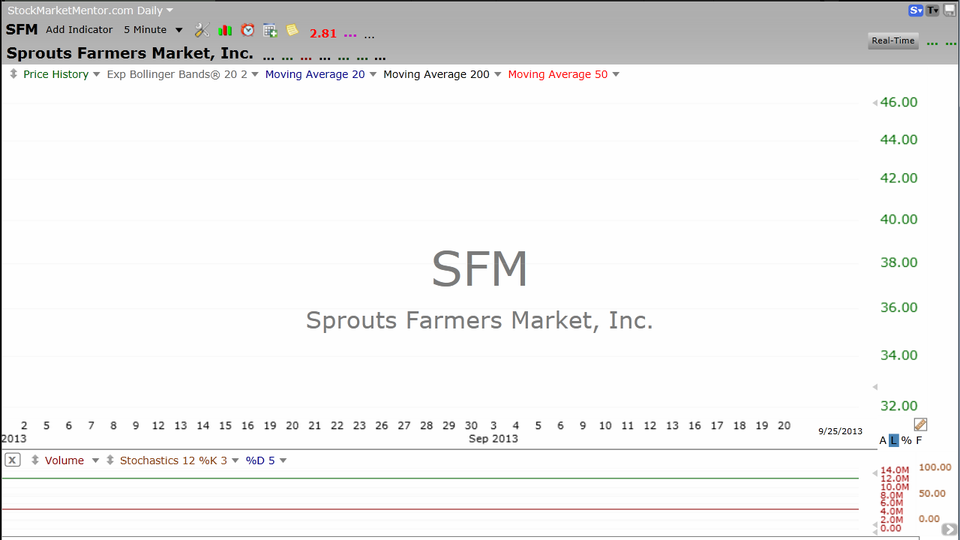
Task: Click the pencil drawing tool icon
Action: [920, 424]
